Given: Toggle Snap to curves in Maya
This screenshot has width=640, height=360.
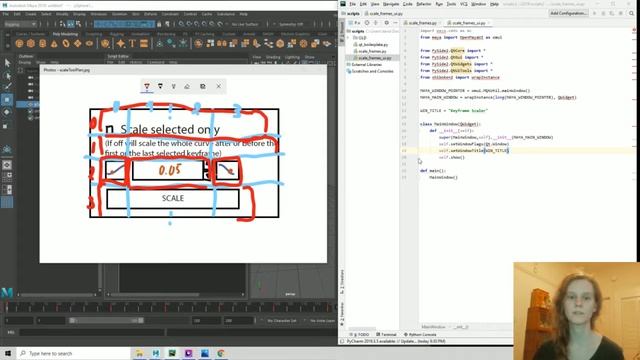Looking at the screenshot, I should pyautogui.click(x=190, y=24).
